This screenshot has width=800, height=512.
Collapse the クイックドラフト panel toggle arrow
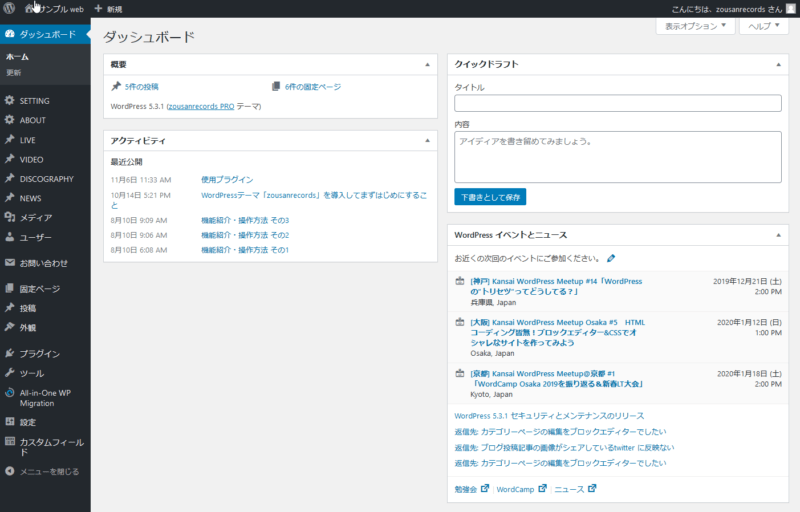[778, 64]
